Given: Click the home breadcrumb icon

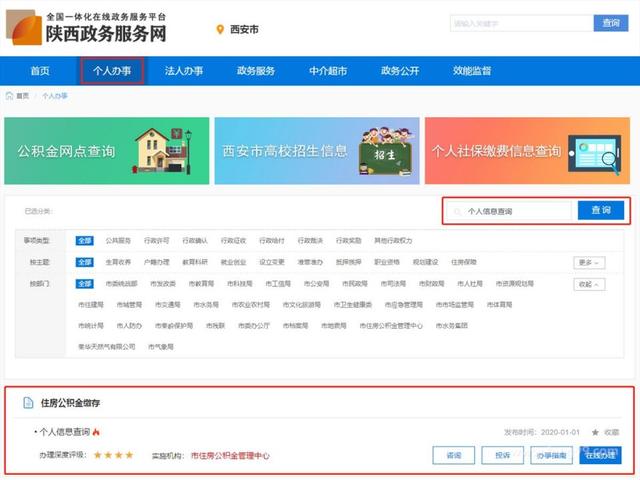Looking at the screenshot, I should (10, 96).
